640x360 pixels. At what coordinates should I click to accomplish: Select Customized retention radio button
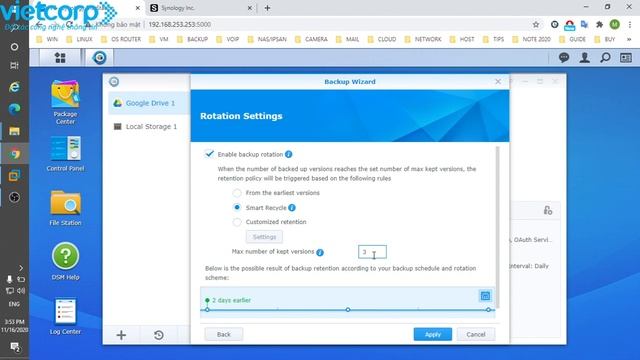pos(237,222)
